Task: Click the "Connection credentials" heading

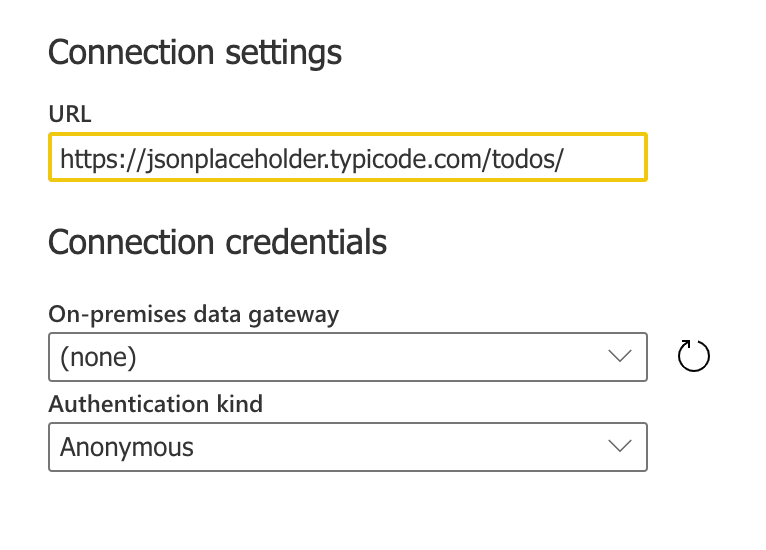Action: tap(217, 242)
